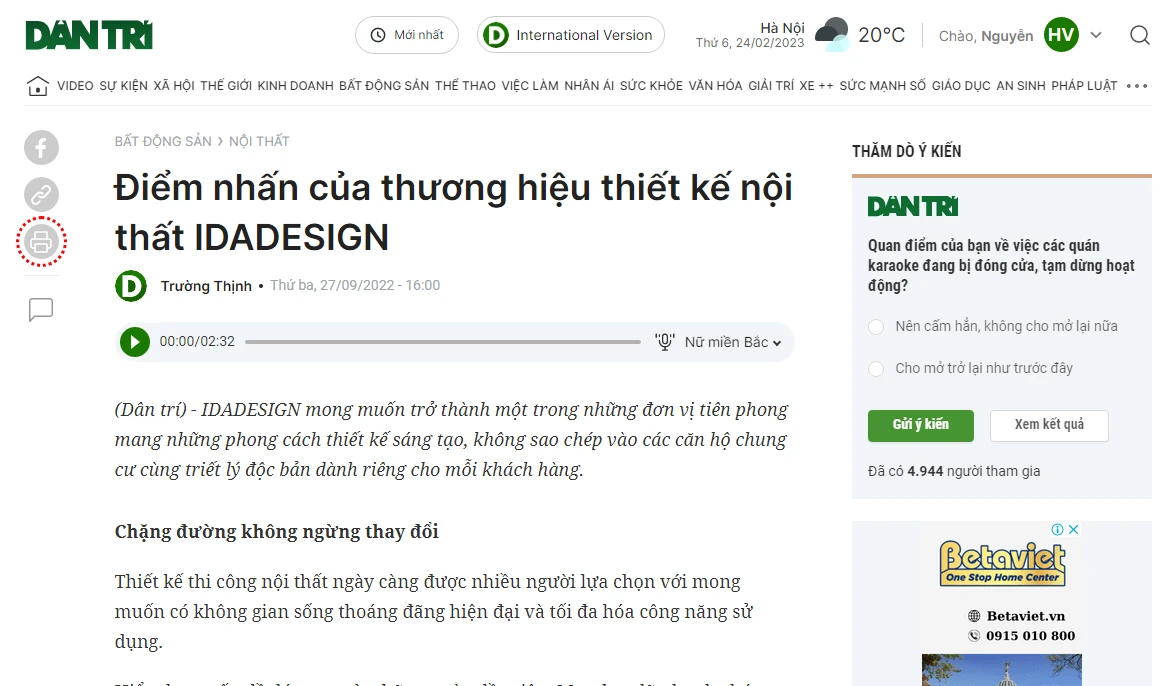Open site search
1173x686 pixels.
[x=1140, y=34]
